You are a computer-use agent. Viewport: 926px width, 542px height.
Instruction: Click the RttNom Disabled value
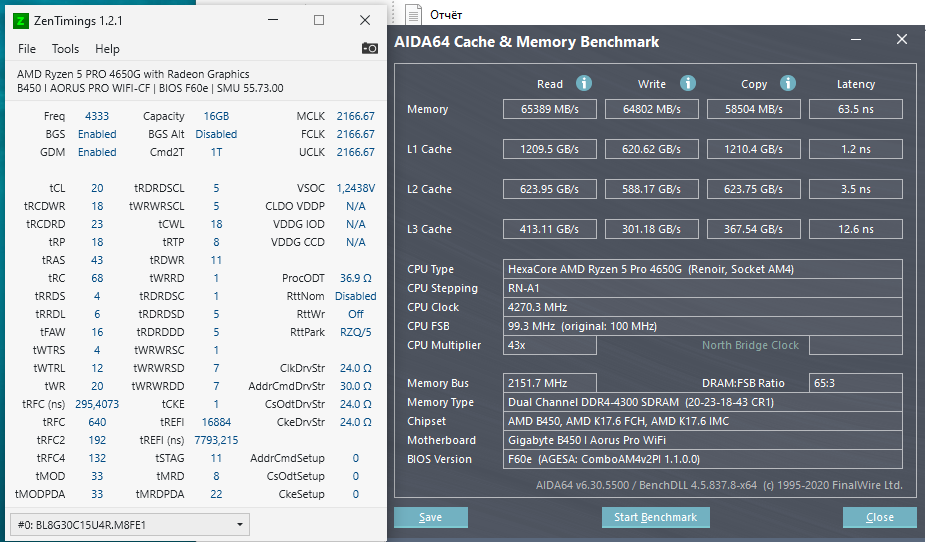[x=356, y=296]
